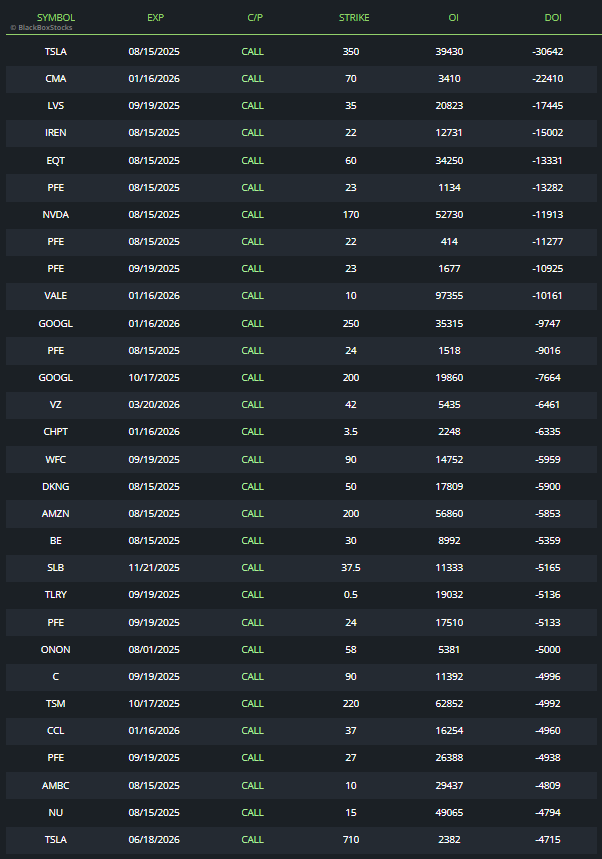Click the expiration 10/17/2025 in GOOGL row
This screenshot has width=602, height=859.
154,377
